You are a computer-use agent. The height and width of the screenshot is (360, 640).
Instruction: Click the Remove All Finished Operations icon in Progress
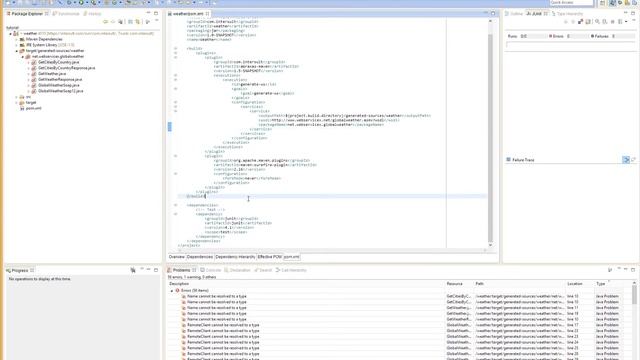[133, 270]
